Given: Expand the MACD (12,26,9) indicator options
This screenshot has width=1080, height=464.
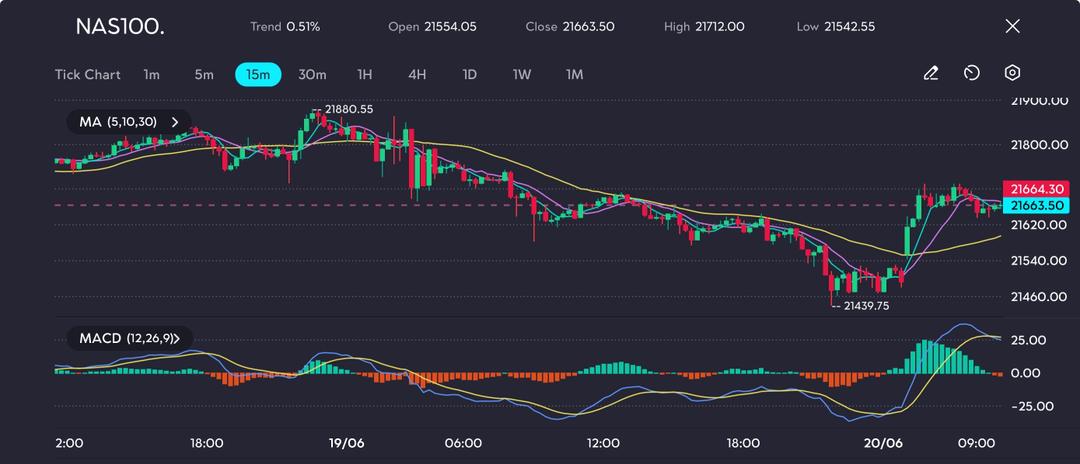Looking at the screenshot, I should 130,338.
